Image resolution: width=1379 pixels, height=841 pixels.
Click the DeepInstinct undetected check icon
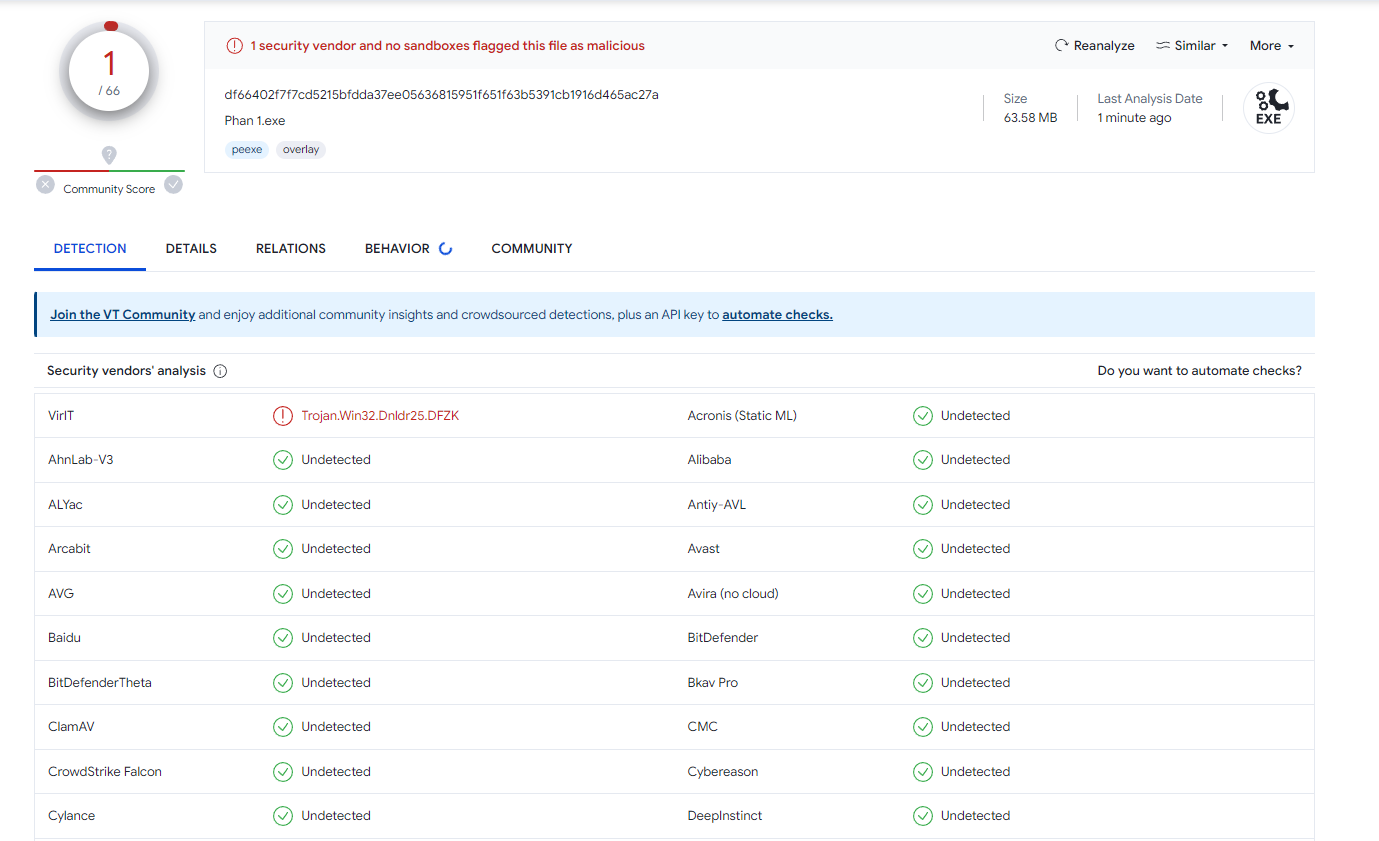coord(923,816)
